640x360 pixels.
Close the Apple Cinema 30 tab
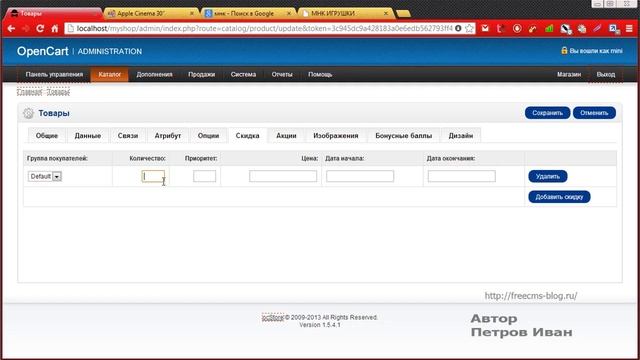click(x=192, y=13)
